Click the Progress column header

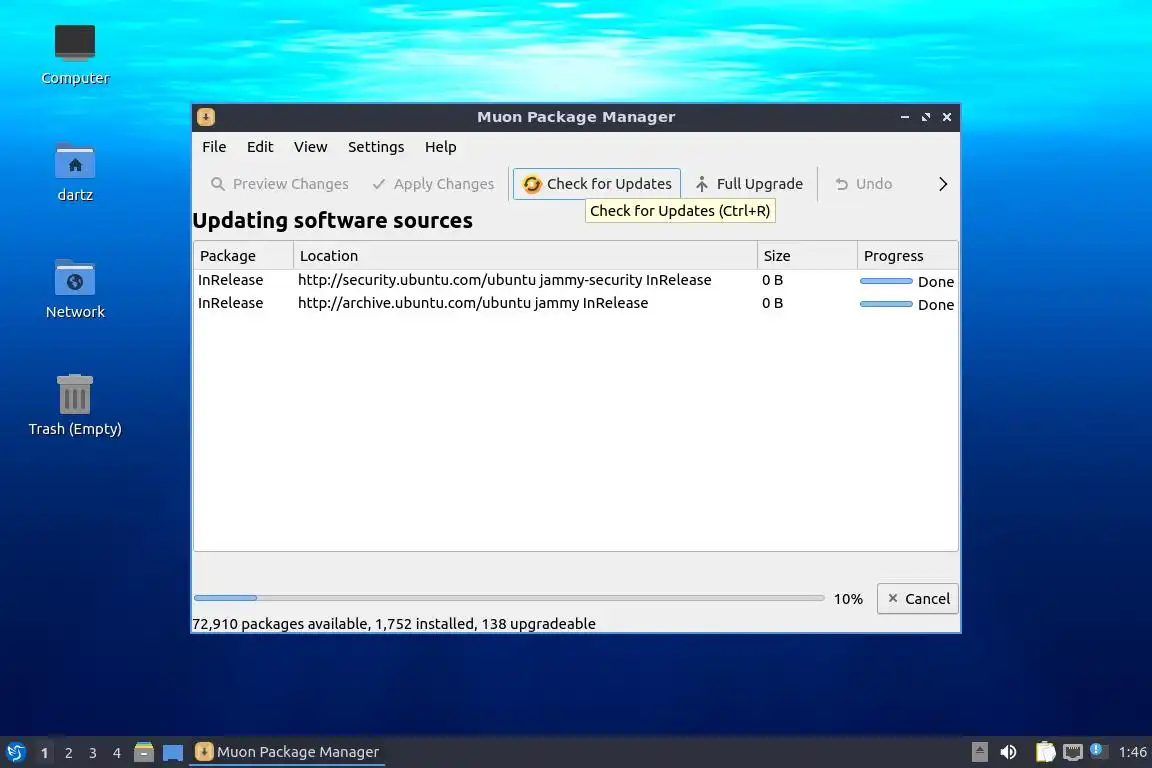[x=907, y=255]
